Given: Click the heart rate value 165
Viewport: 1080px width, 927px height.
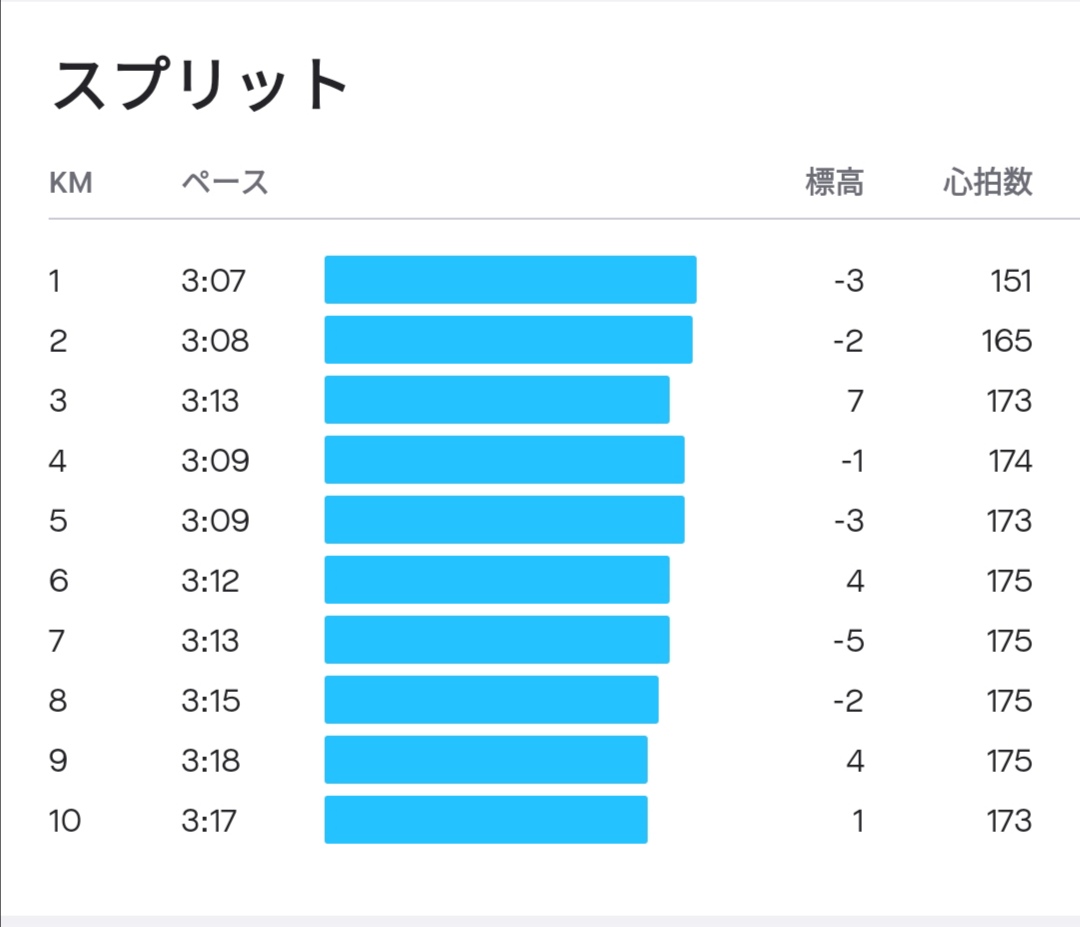Looking at the screenshot, I should tap(1006, 341).
